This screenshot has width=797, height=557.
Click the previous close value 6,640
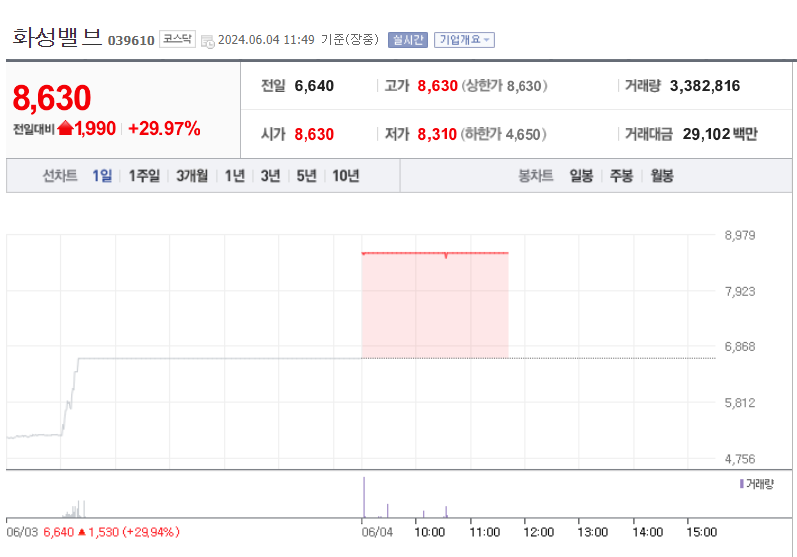314,86
